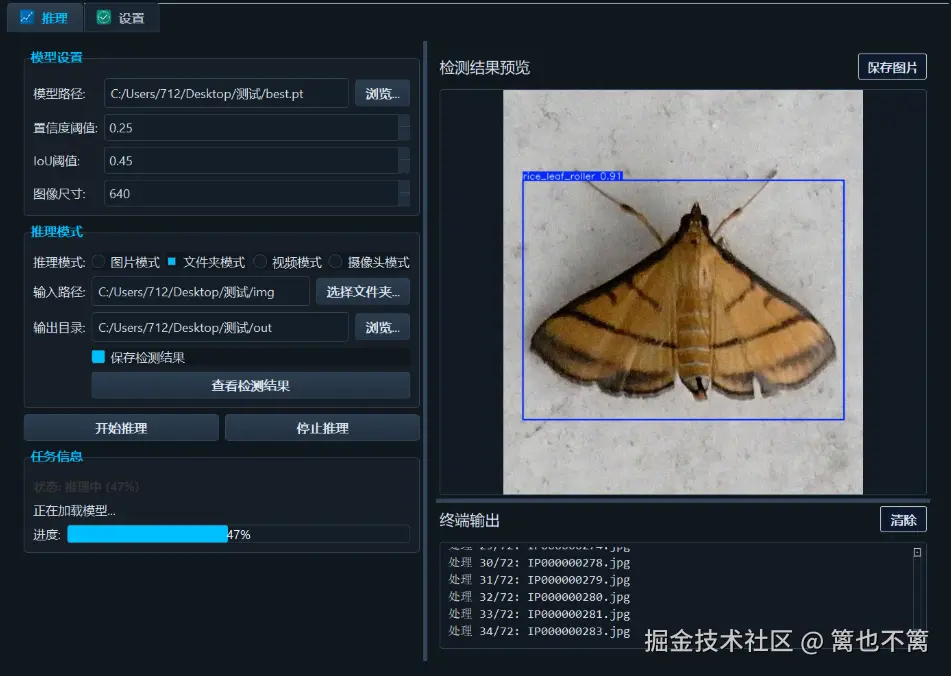Image resolution: width=951 pixels, height=676 pixels.
Task: Clear the terminal output with 清除
Action: point(903,520)
